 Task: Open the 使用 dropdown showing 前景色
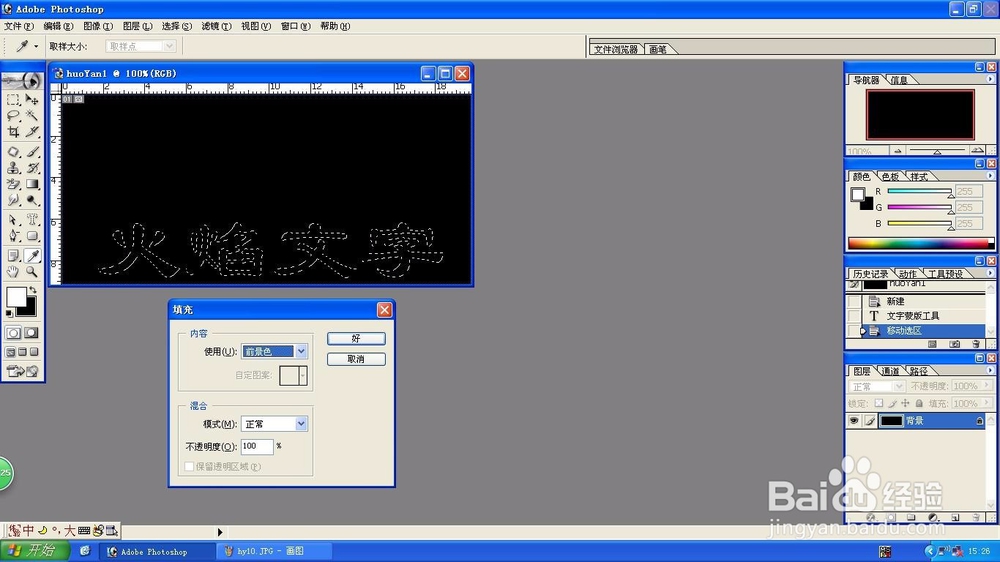pyautogui.click(x=274, y=351)
